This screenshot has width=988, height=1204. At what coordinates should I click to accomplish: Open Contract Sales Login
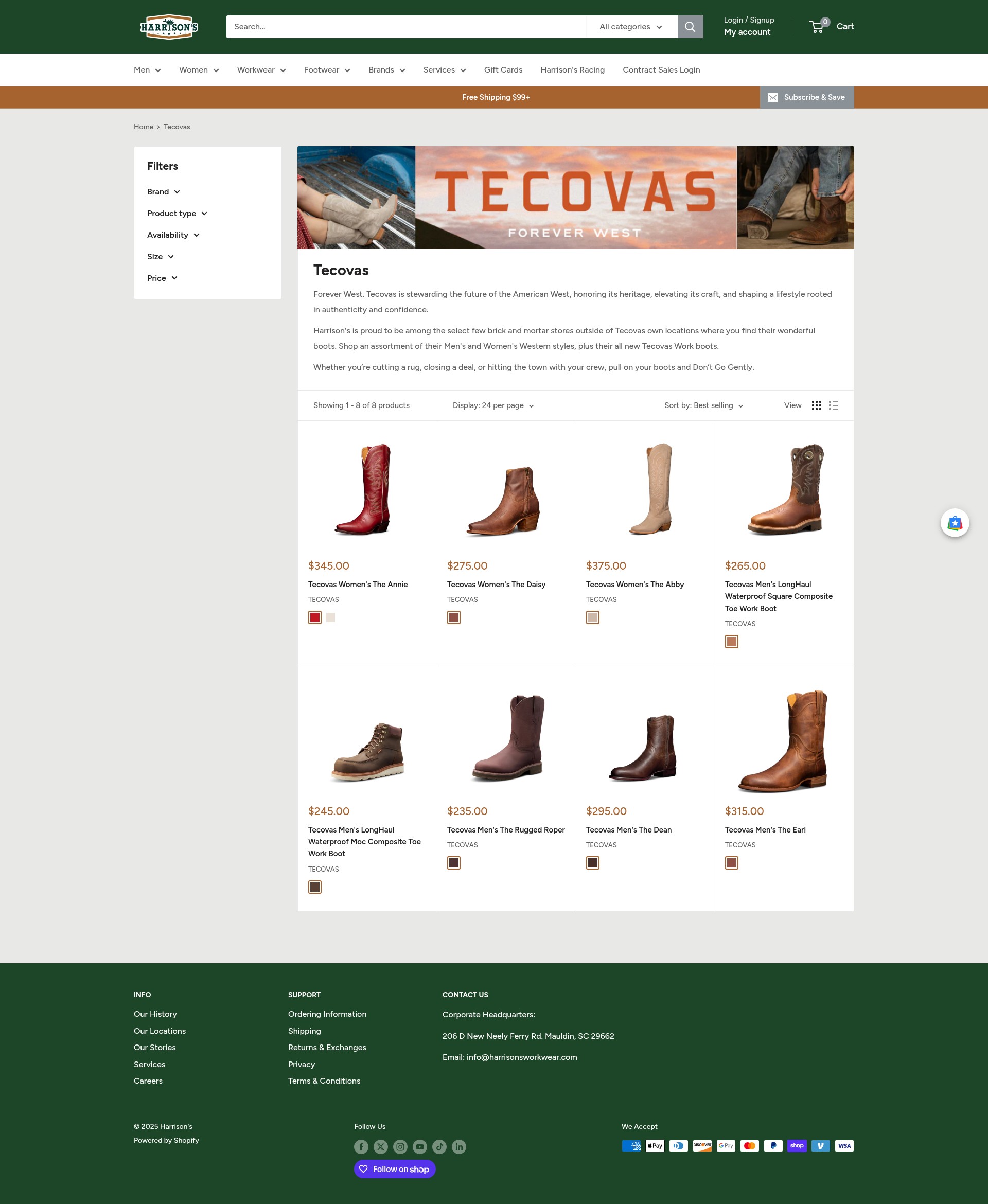661,70
